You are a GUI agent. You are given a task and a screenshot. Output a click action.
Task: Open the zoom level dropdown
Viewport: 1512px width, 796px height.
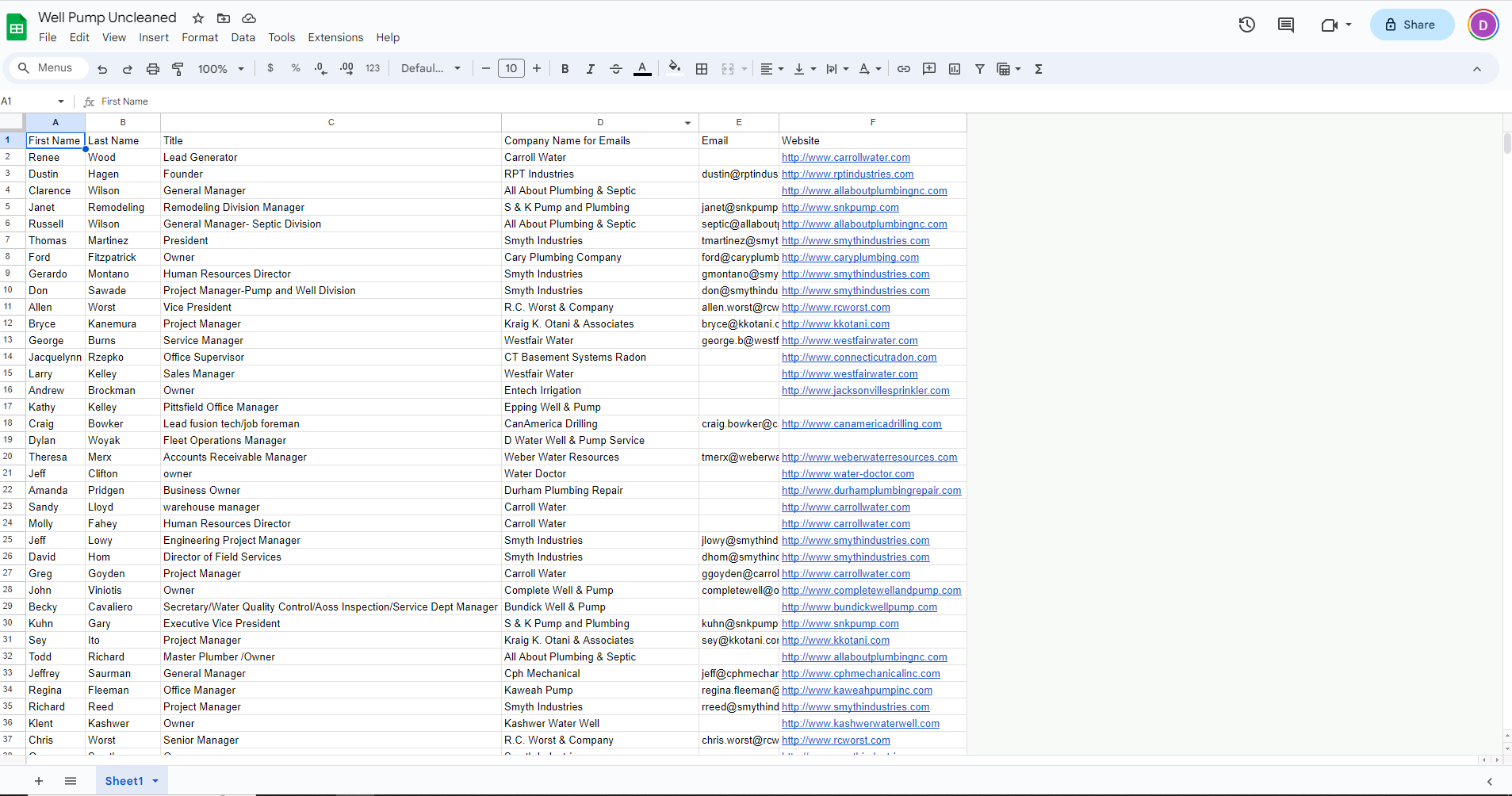click(221, 69)
